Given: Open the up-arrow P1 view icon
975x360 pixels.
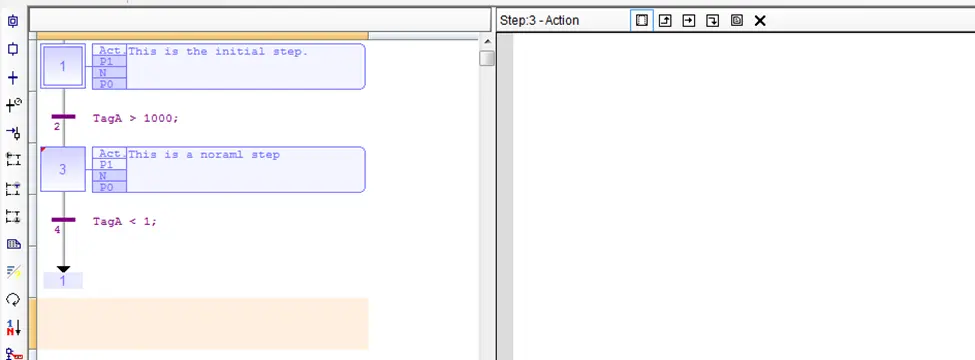Looking at the screenshot, I should tap(665, 21).
